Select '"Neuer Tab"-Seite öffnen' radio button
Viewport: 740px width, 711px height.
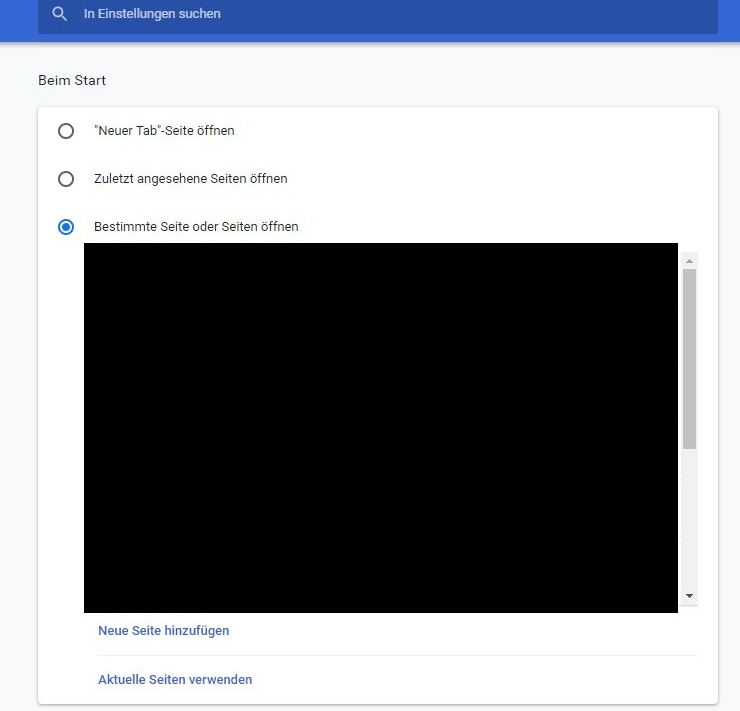[66, 131]
